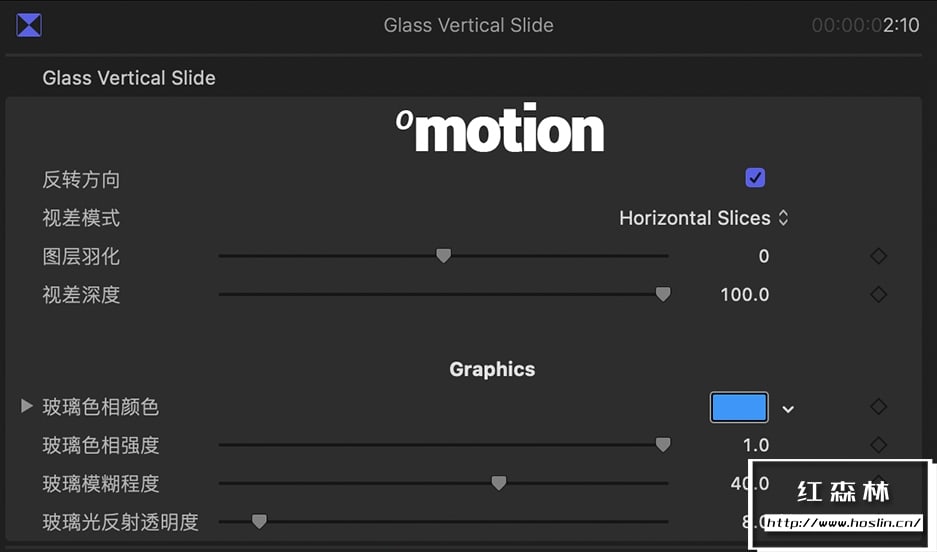Click the timecode display at top right
937x552 pixels.
(x=865, y=25)
